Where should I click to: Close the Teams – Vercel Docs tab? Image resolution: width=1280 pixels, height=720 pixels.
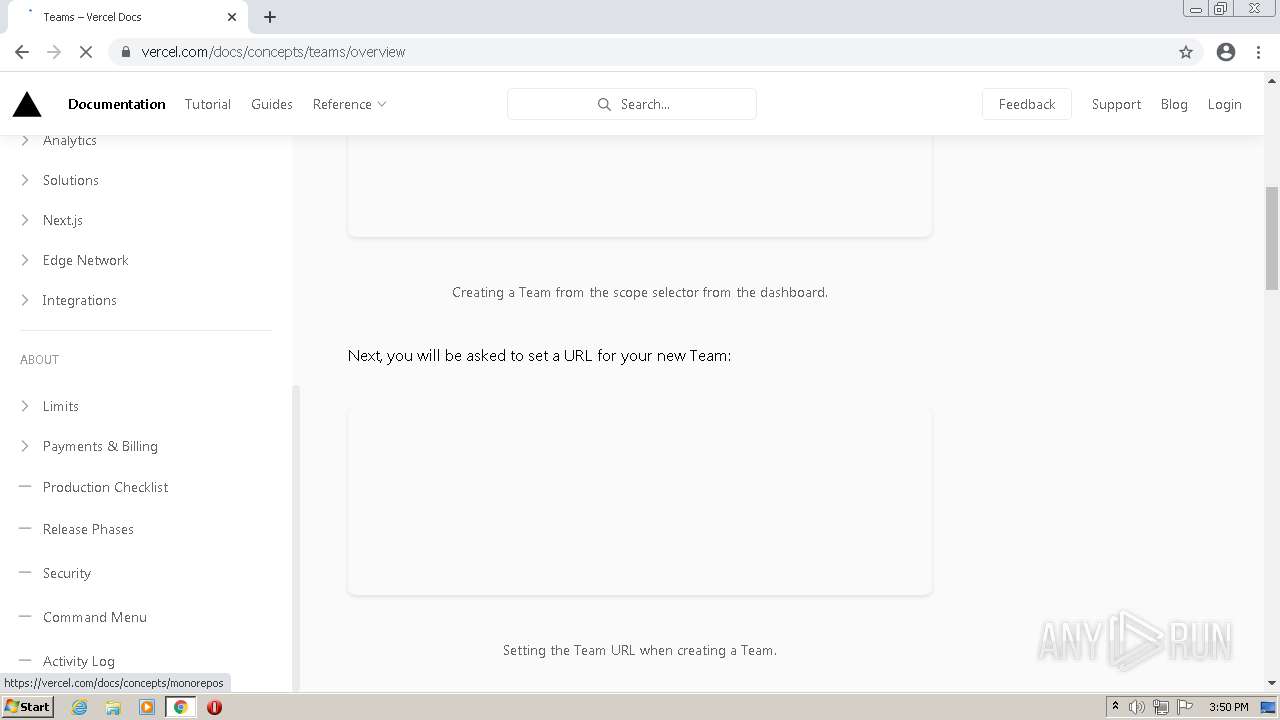pos(232,17)
